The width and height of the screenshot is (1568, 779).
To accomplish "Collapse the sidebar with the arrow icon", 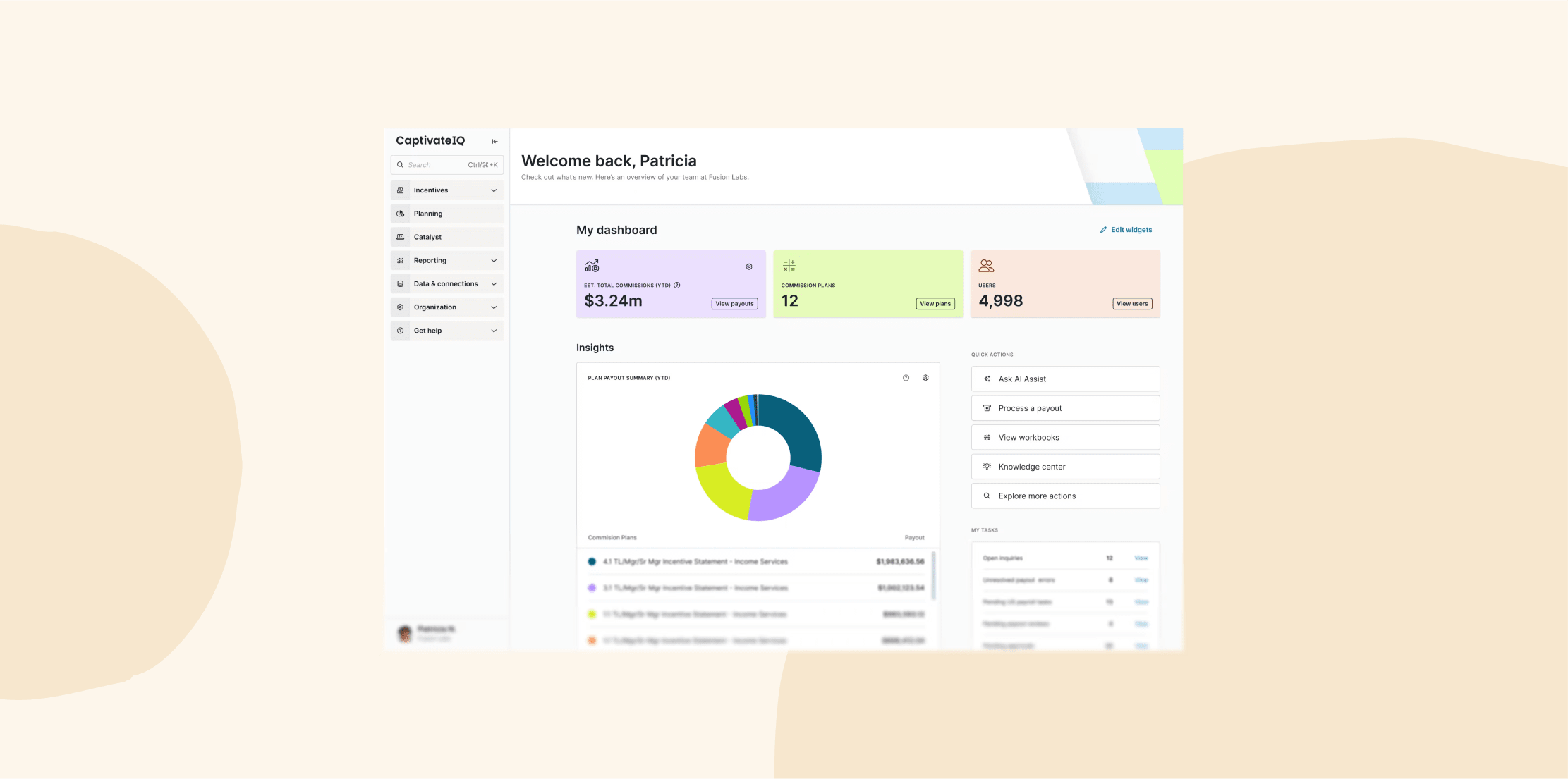I will (x=494, y=141).
